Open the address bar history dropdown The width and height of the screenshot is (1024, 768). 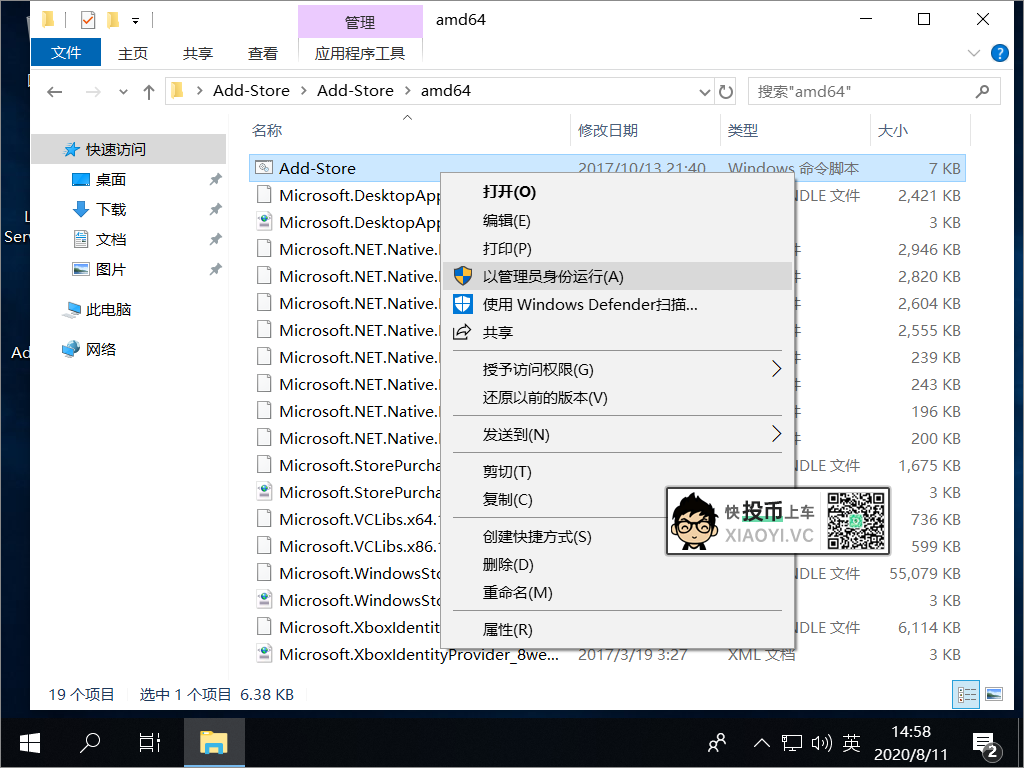tap(704, 91)
